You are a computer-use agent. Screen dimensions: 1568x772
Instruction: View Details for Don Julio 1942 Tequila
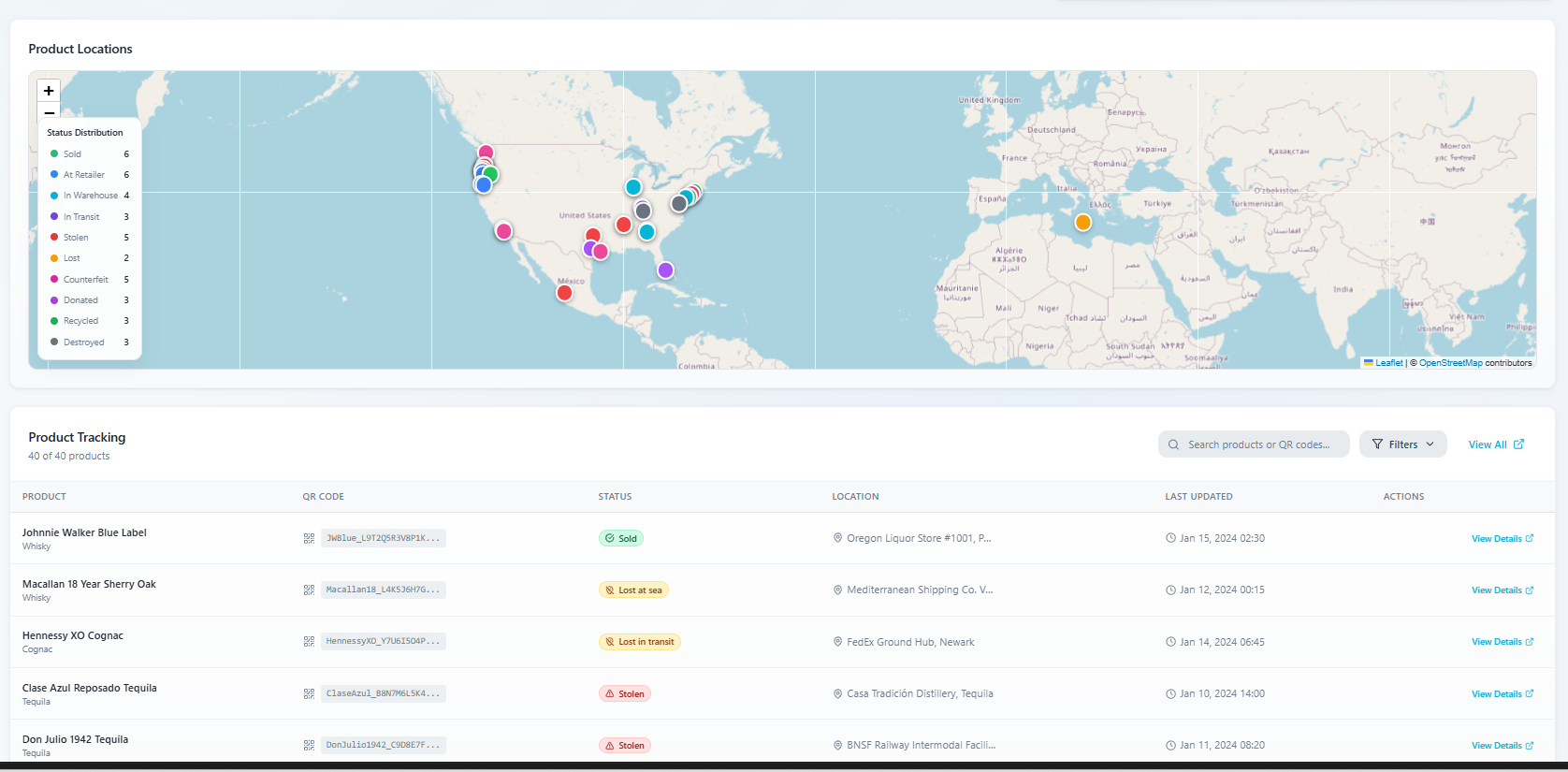point(1503,746)
